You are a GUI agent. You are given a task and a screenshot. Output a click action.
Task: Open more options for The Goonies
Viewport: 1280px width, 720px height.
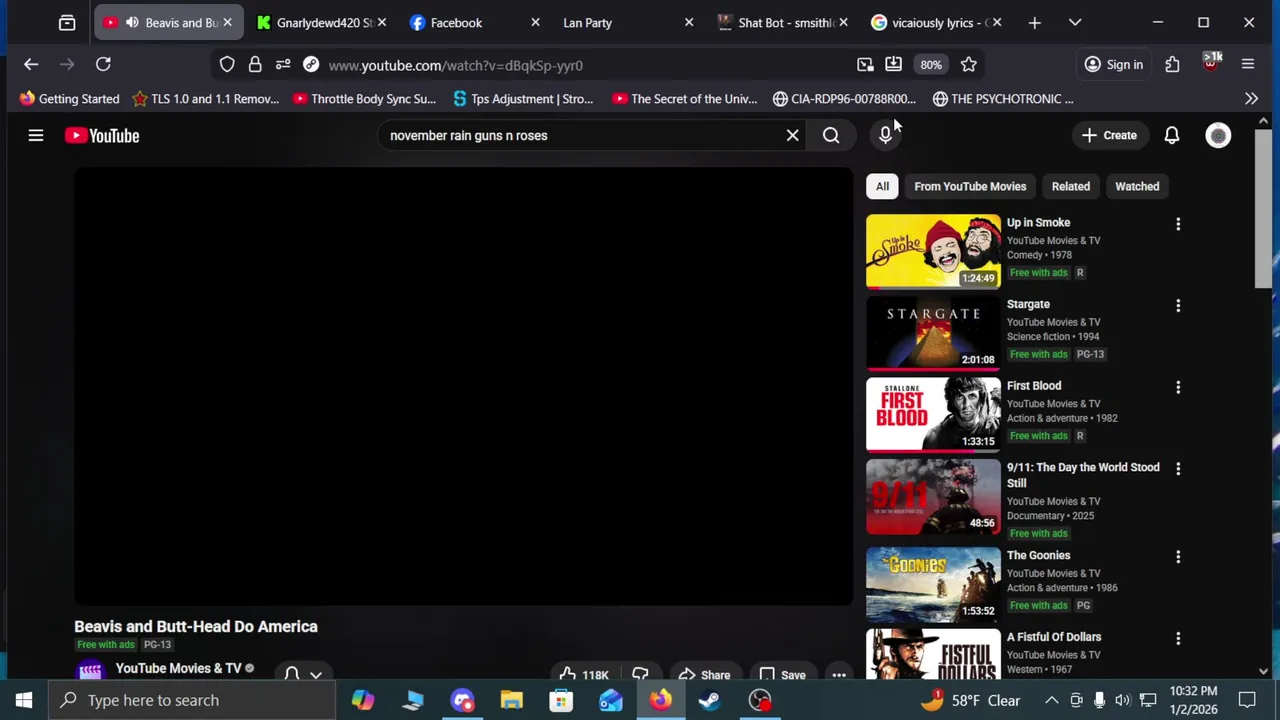pyautogui.click(x=1178, y=557)
